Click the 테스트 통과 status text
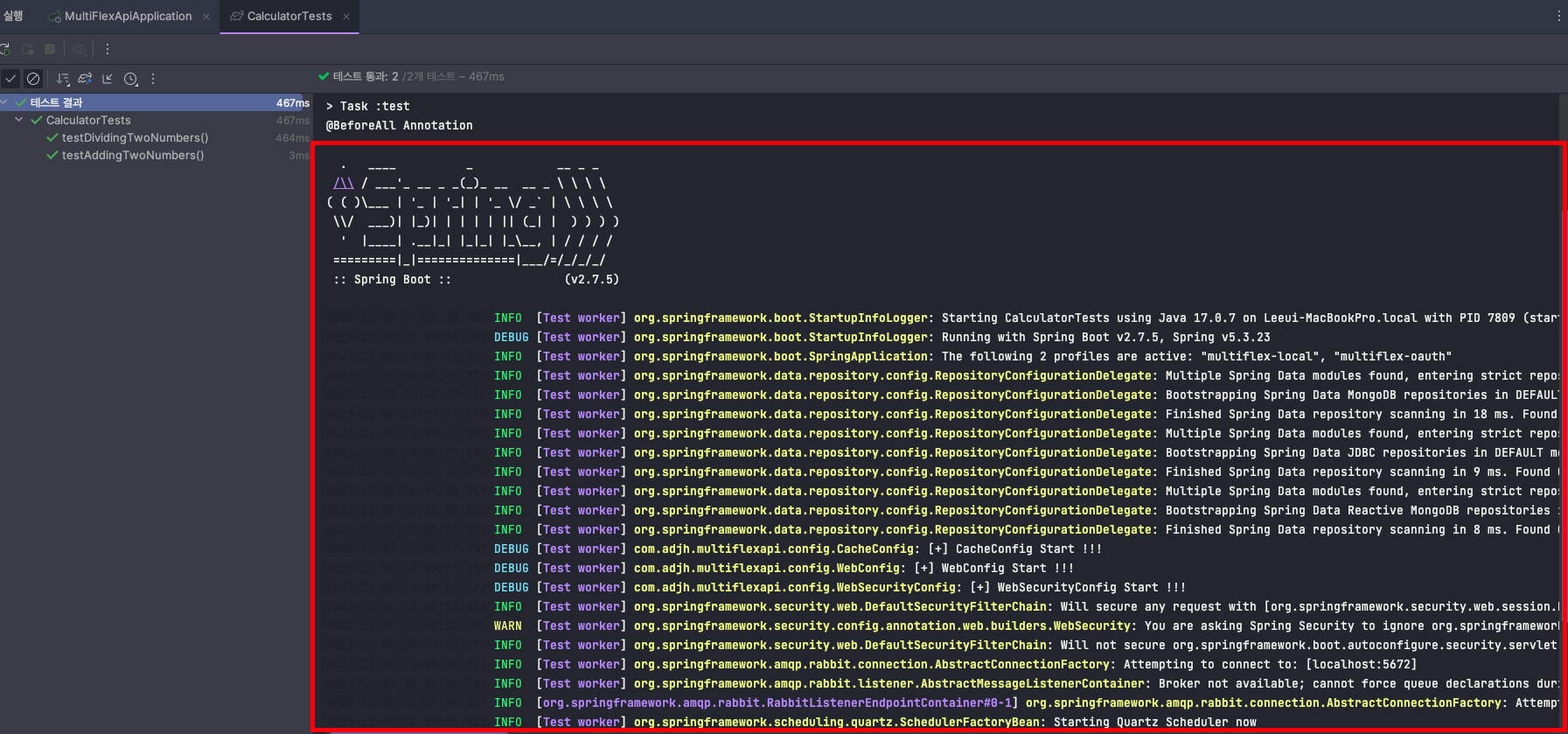Screen dimensions: 1568x734 366,76
